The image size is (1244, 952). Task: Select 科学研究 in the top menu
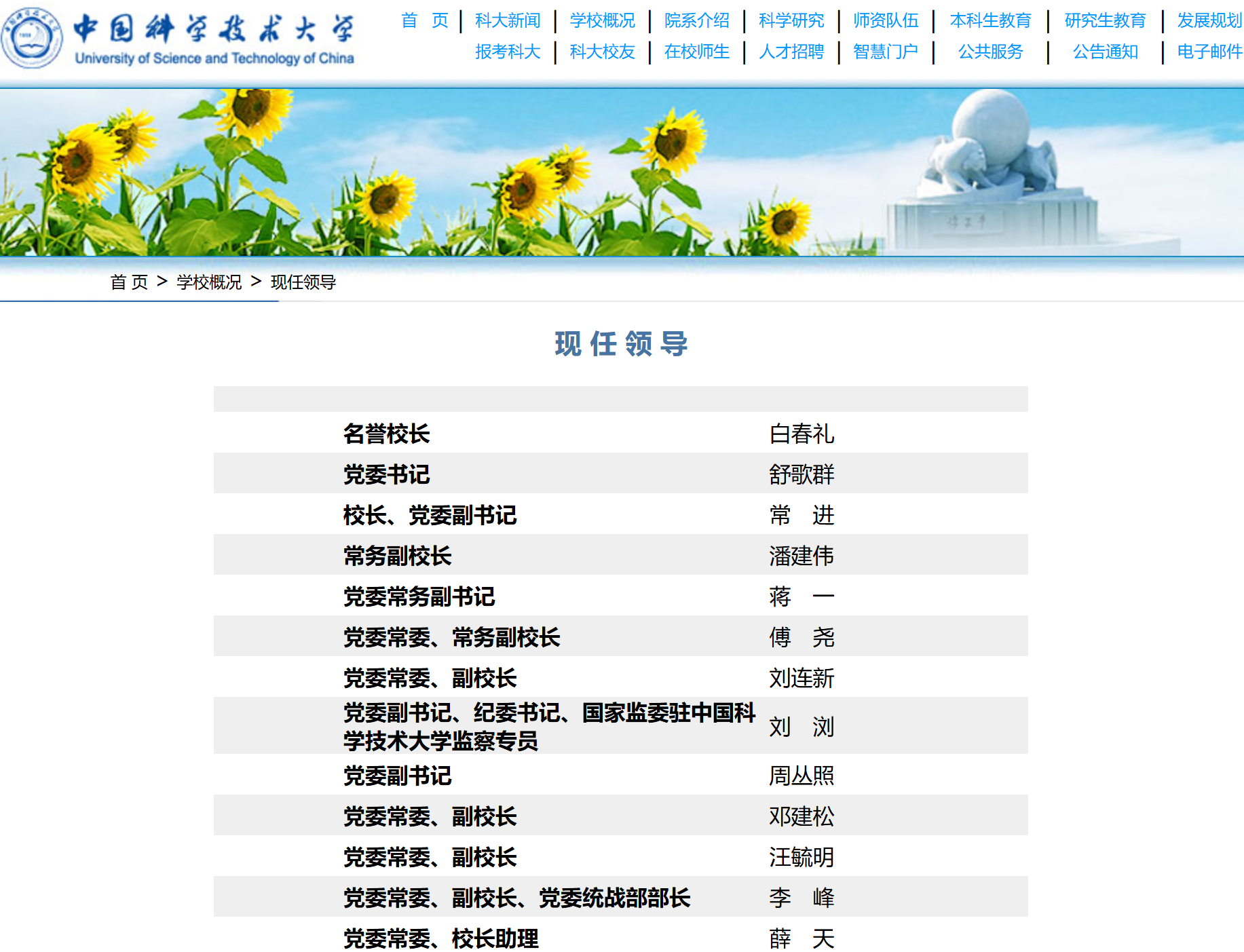(x=791, y=20)
